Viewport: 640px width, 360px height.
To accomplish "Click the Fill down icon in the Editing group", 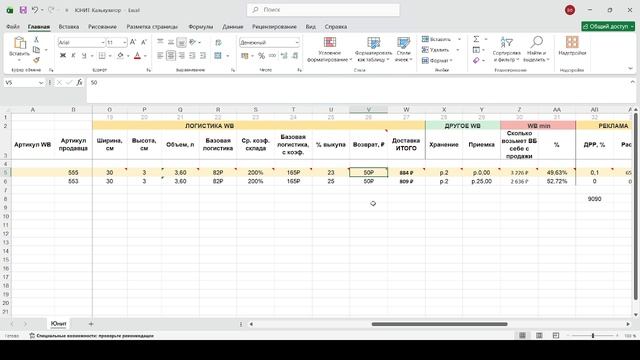I will (476, 50).
